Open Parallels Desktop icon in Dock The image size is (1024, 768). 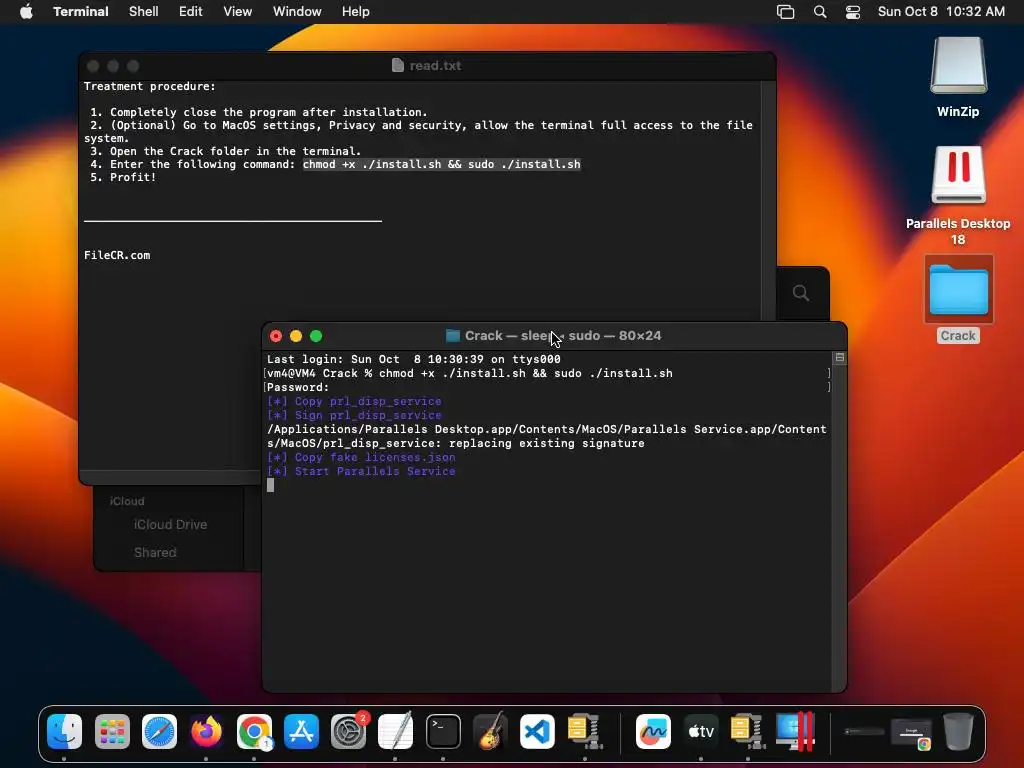point(795,731)
